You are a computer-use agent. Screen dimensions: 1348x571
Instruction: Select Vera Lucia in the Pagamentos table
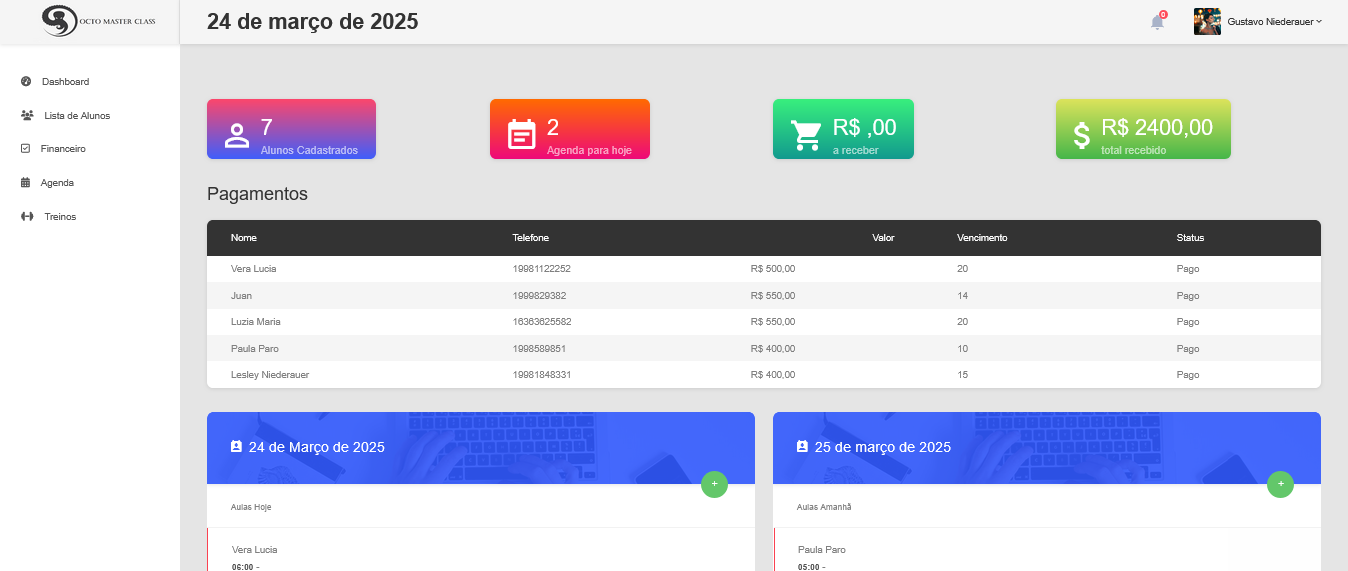[254, 269]
